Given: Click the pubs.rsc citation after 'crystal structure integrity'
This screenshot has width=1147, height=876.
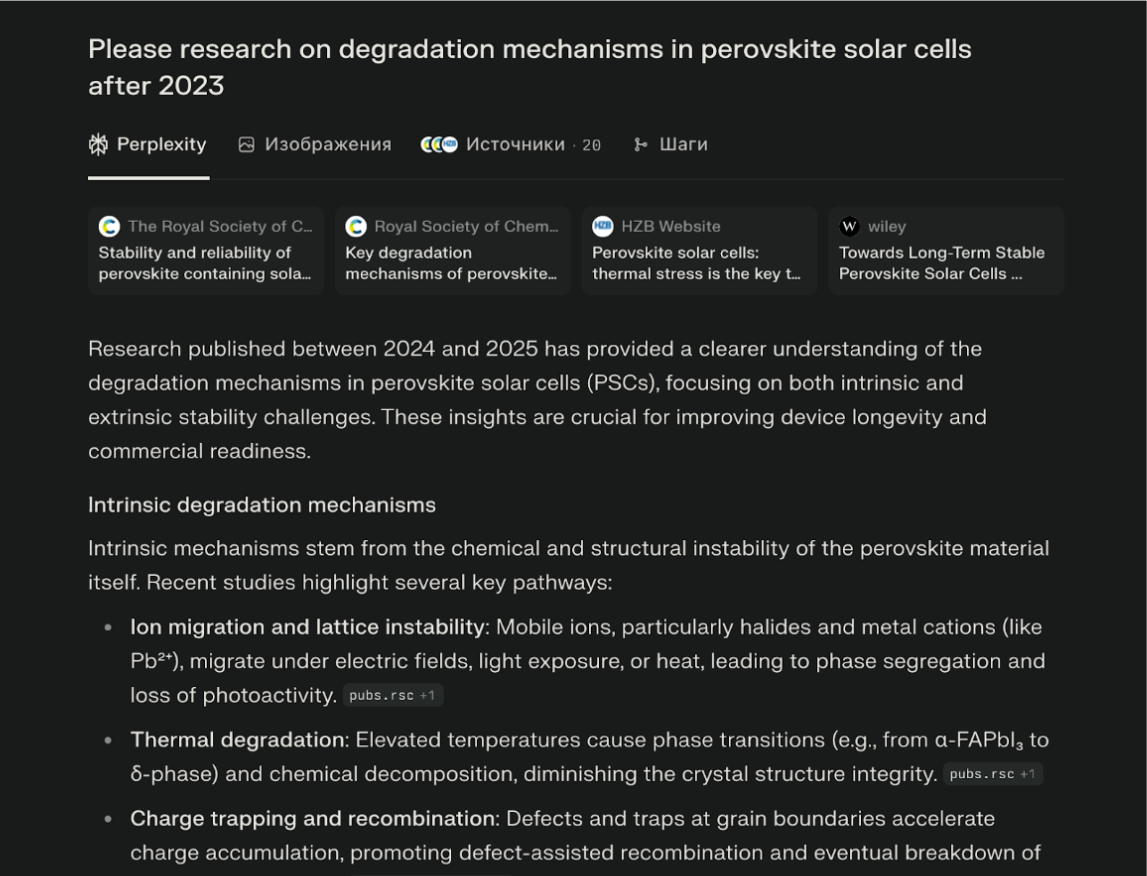Looking at the screenshot, I should [992, 774].
